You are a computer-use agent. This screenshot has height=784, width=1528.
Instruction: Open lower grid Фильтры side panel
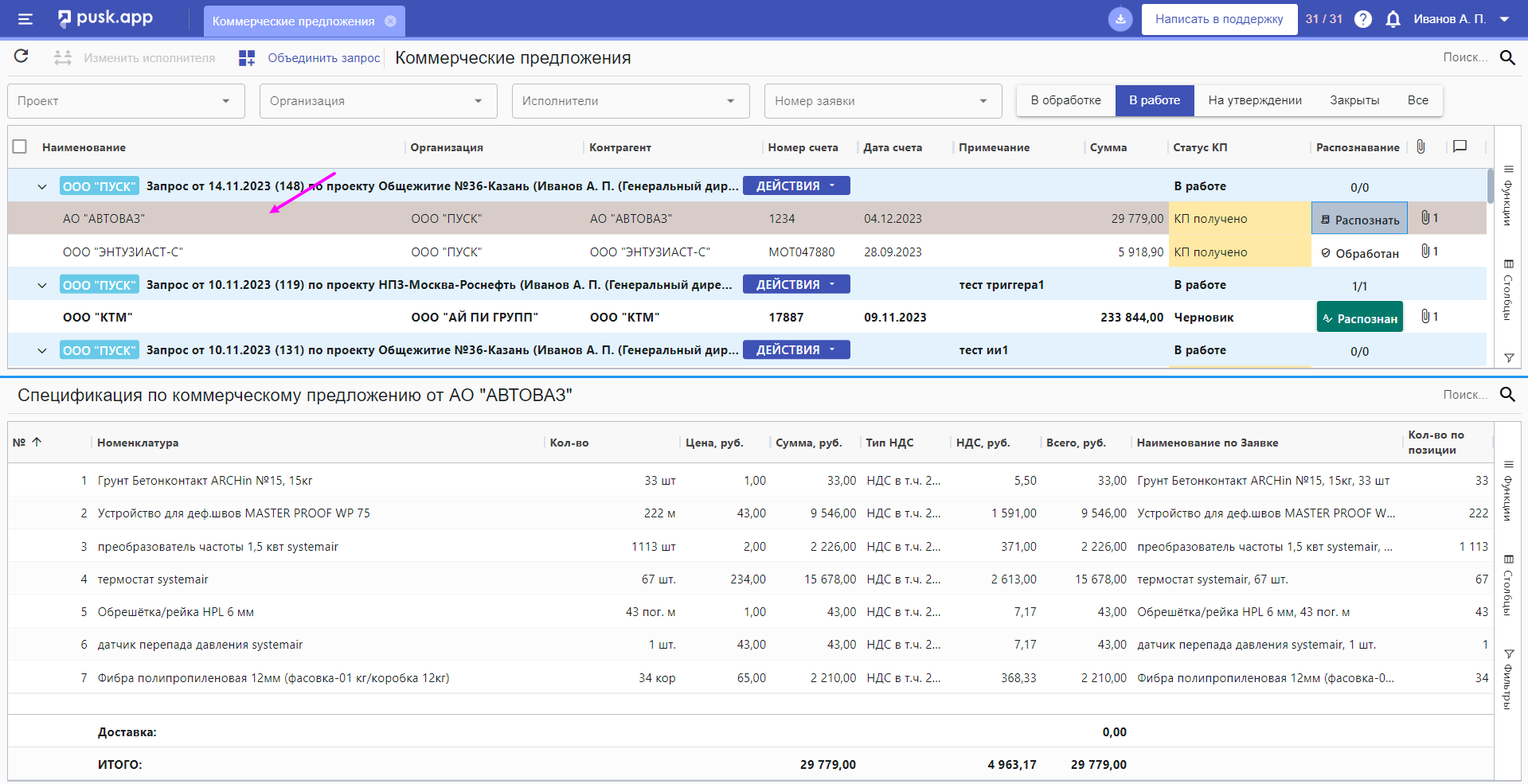coord(1508,679)
